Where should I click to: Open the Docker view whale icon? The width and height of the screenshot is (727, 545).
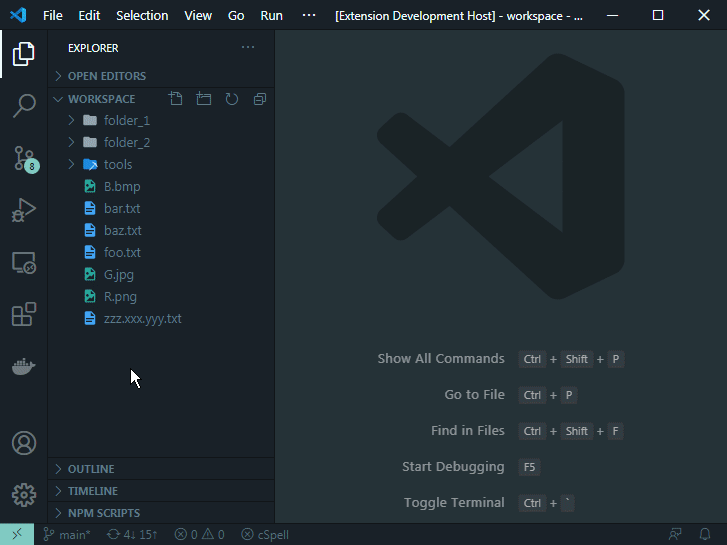24,366
